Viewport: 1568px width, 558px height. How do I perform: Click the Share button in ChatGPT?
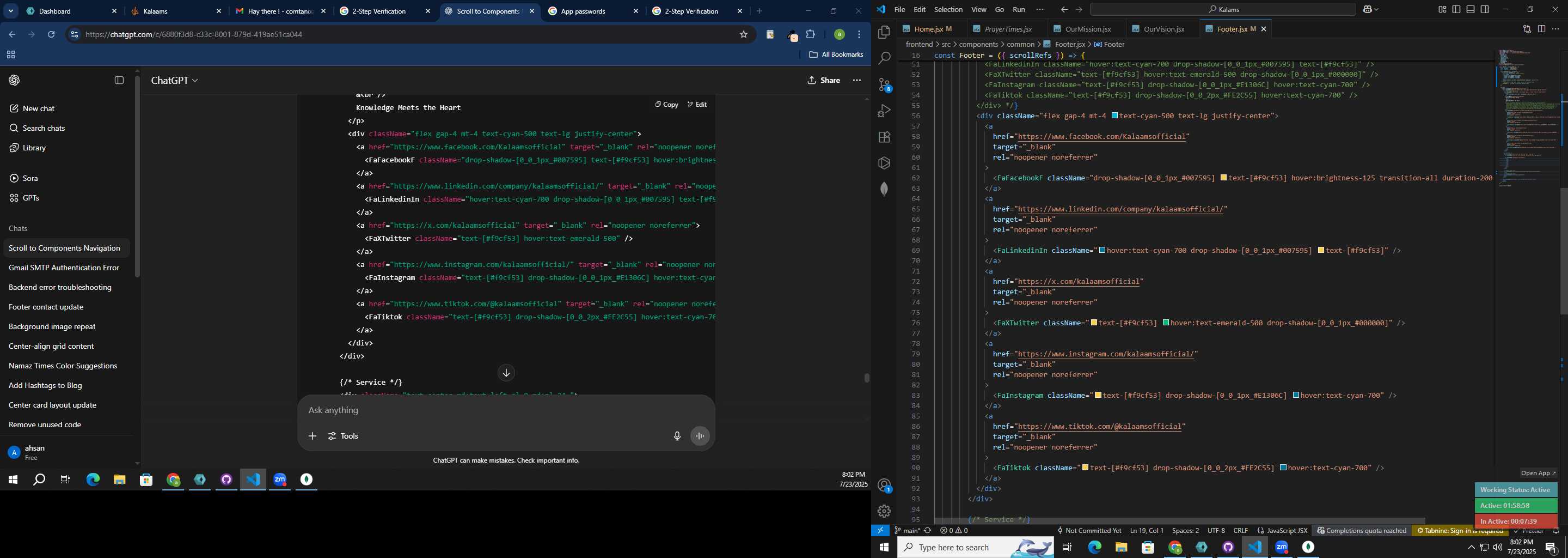point(824,81)
